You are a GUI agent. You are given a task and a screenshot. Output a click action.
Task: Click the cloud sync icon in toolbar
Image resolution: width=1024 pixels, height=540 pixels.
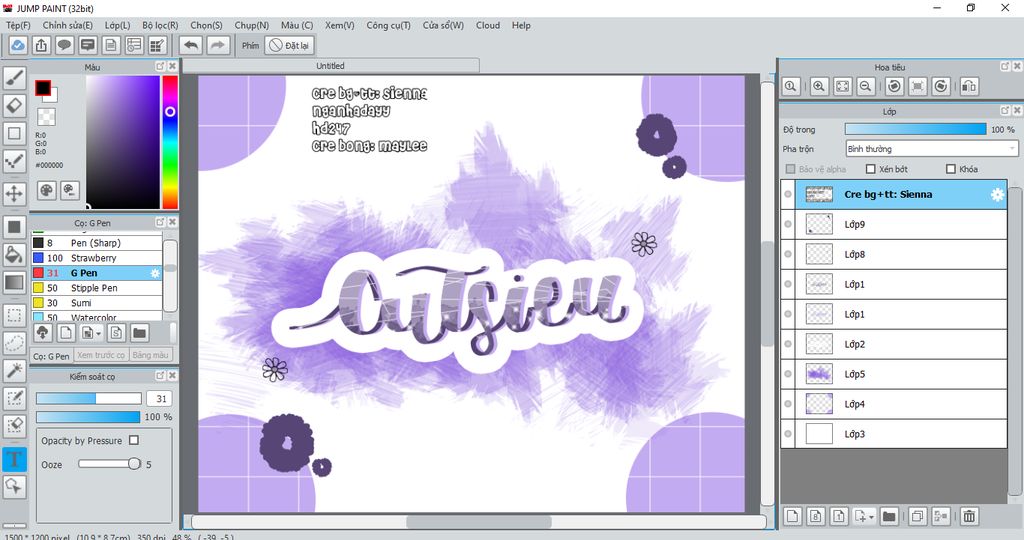click(x=18, y=45)
